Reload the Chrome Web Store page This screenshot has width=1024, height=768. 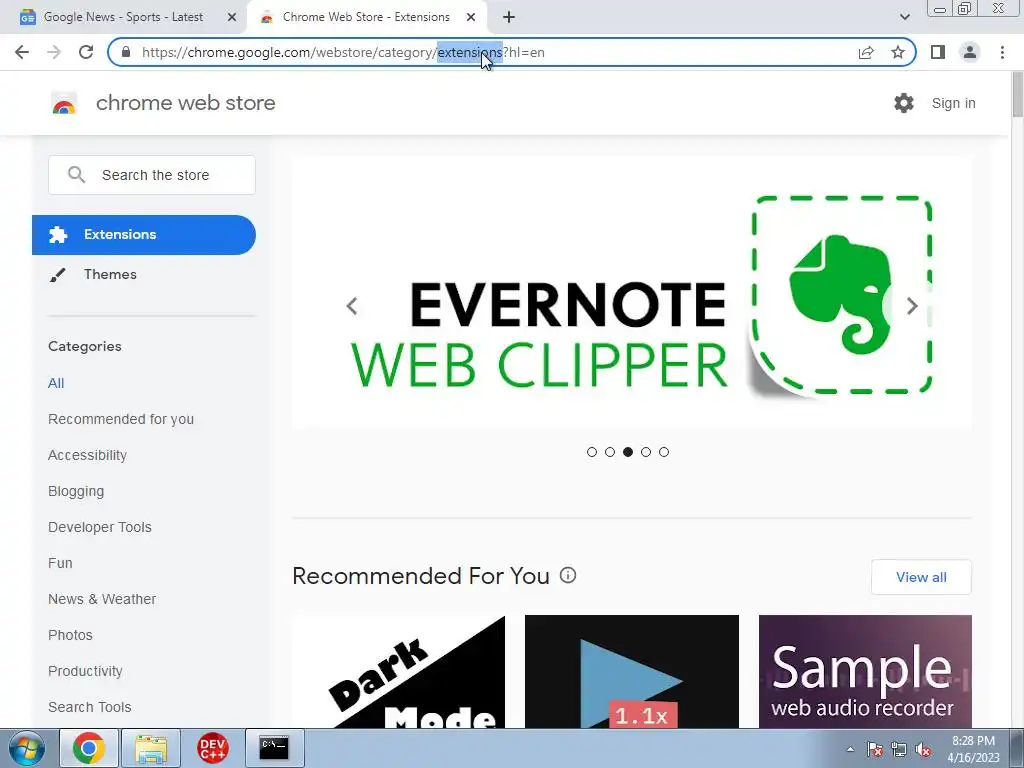point(86,52)
